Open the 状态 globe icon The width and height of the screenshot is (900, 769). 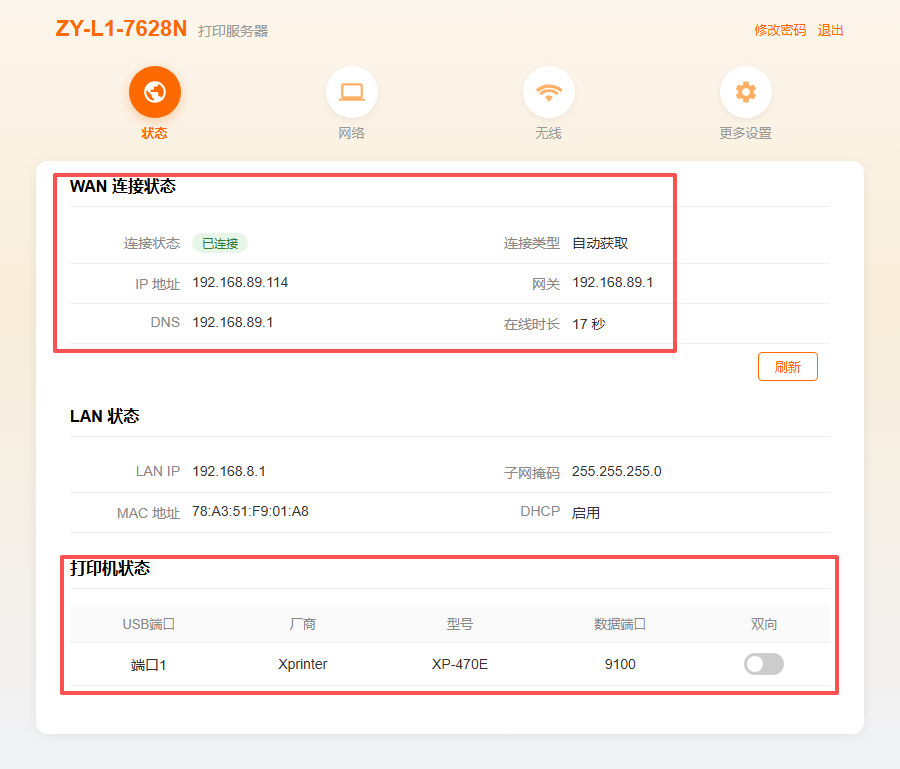154,92
